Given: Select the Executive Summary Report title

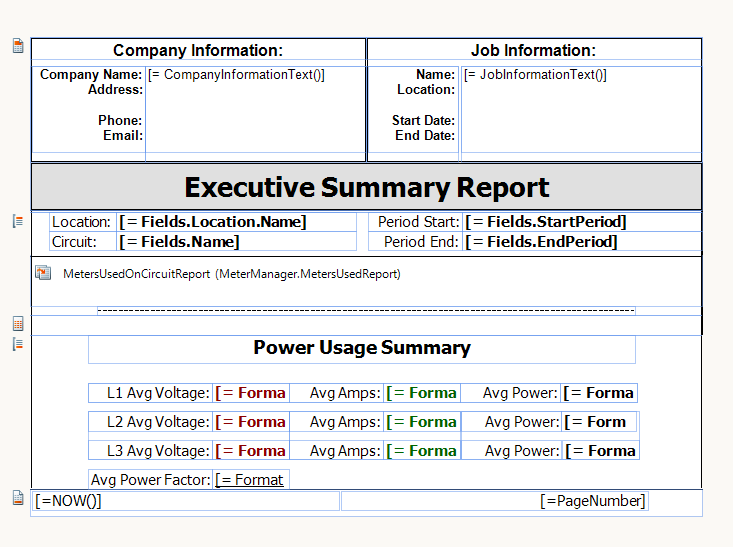Looking at the screenshot, I should coord(366,187).
